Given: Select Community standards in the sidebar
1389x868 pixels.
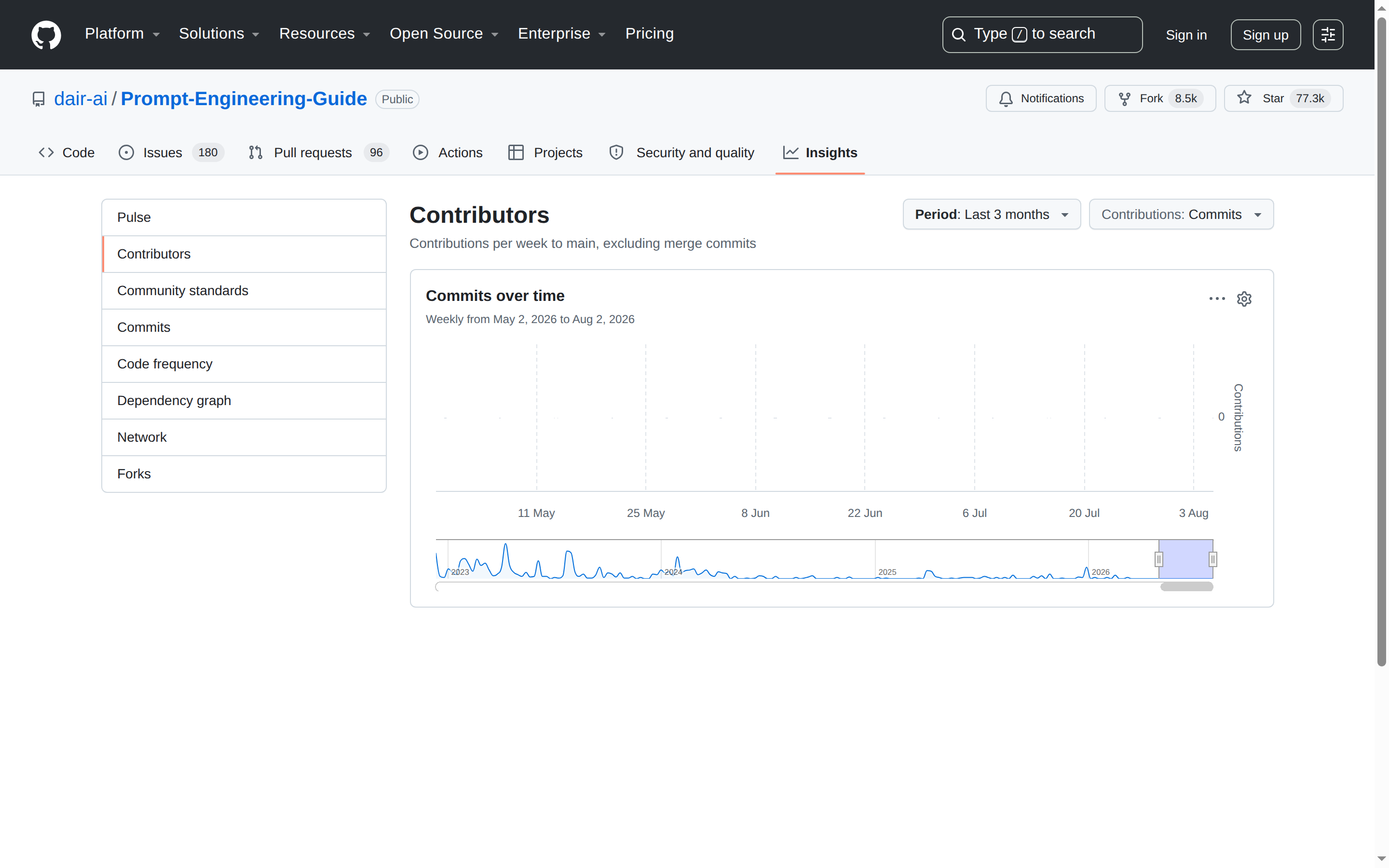Looking at the screenshot, I should coord(244,291).
